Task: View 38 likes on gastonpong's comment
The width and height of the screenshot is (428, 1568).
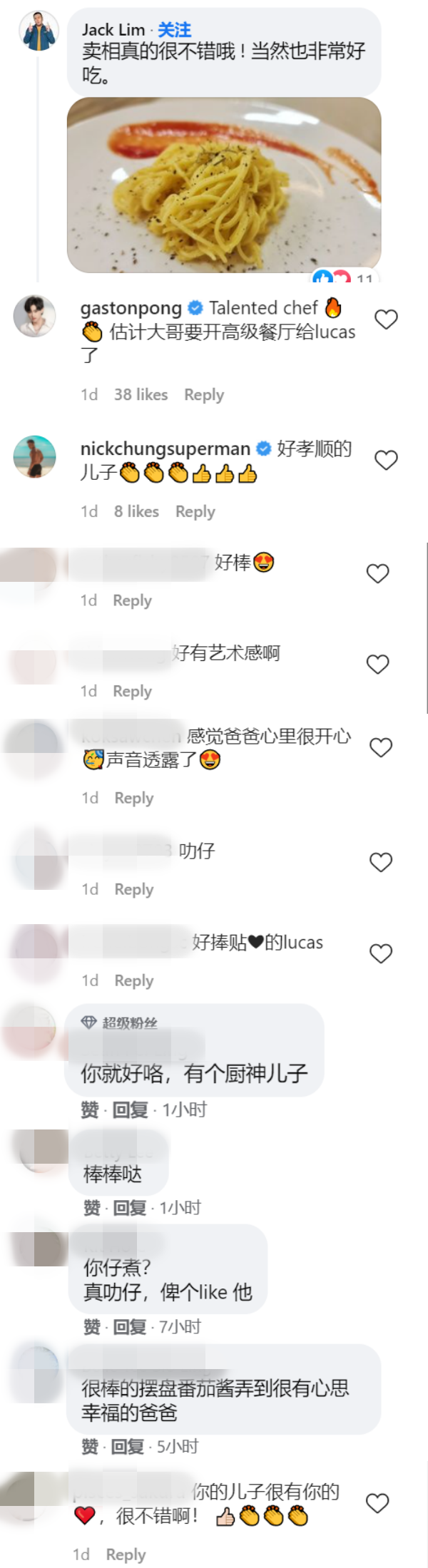Action: [141, 394]
